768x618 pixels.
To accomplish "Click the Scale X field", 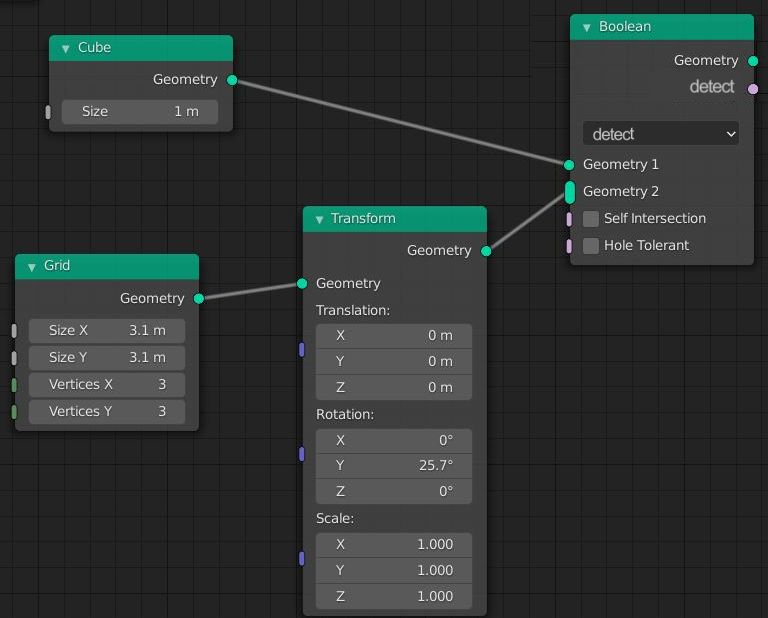I will (394, 545).
